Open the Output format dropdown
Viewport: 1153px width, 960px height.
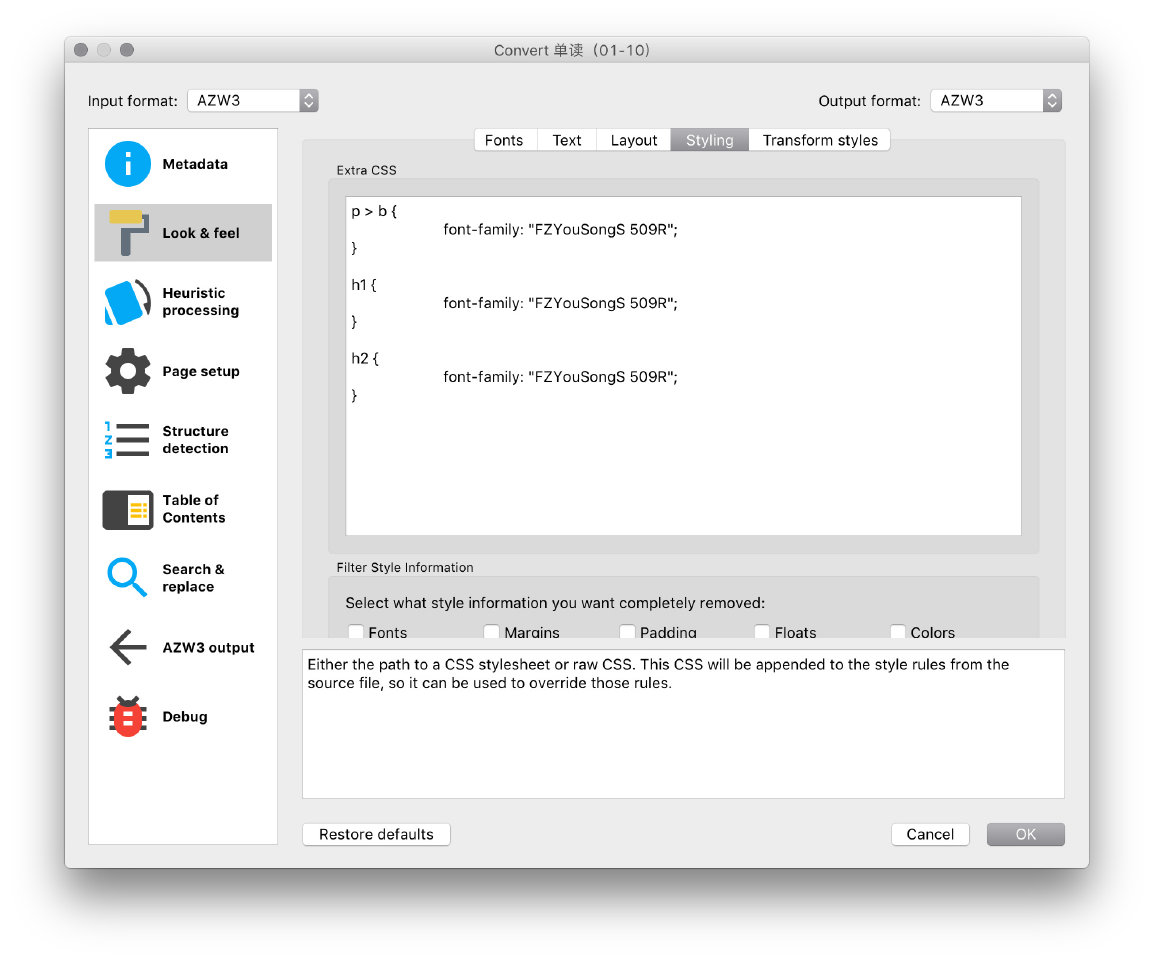[x=995, y=101]
